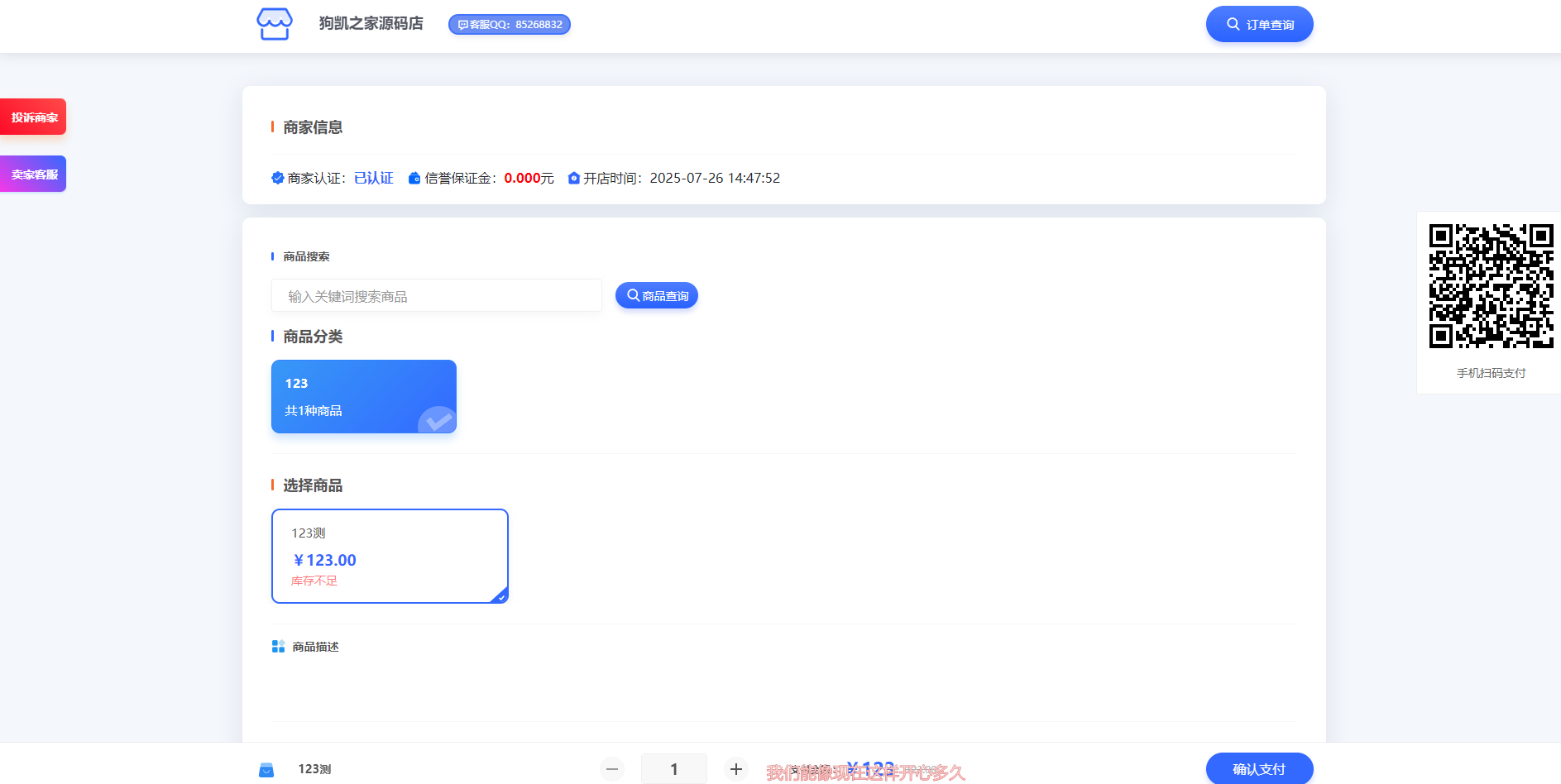Open the 投诉商家 complaint panel
The image size is (1561, 784).
point(33,117)
